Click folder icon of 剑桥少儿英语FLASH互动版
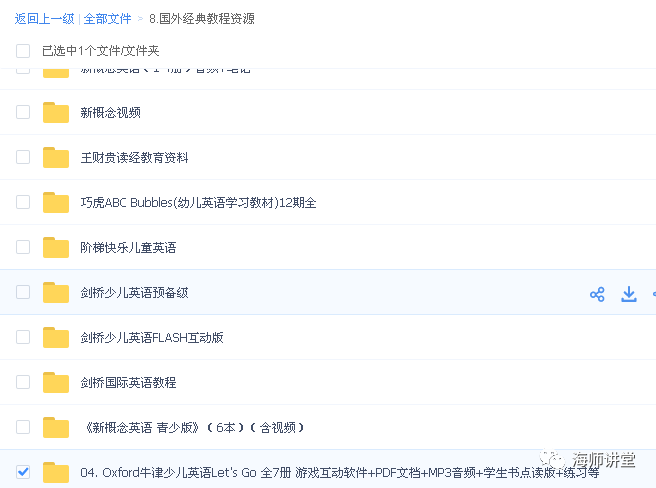The height and width of the screenshot is (488, 656). (56, 337)
